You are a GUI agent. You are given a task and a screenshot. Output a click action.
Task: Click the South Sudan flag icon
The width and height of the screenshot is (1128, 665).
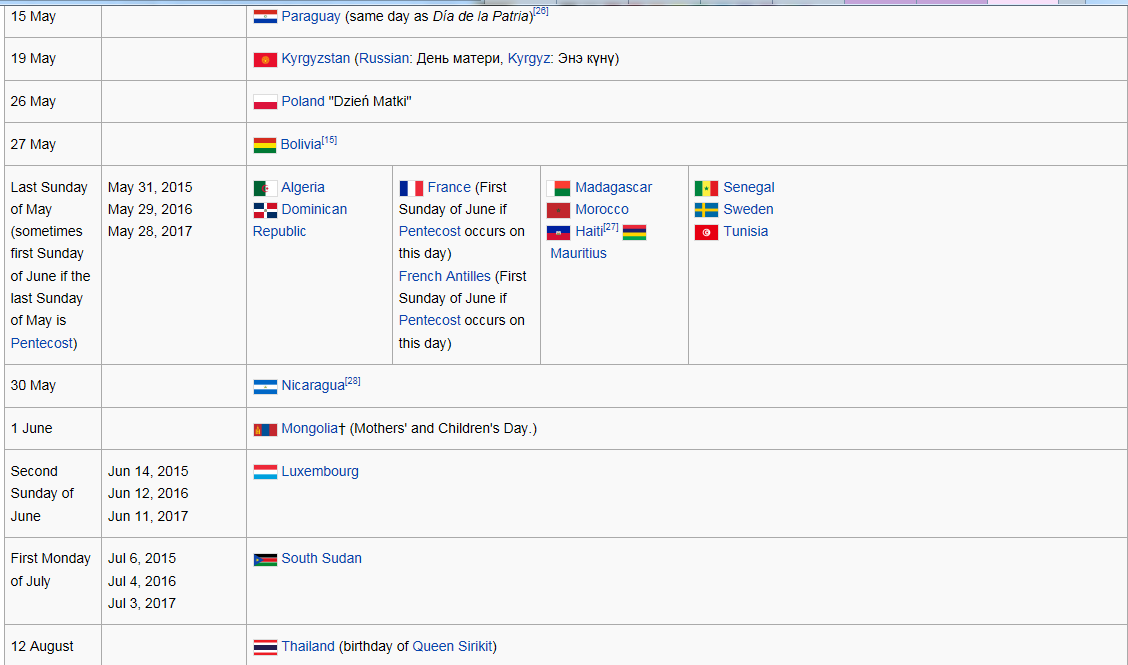tap(265, 559)
